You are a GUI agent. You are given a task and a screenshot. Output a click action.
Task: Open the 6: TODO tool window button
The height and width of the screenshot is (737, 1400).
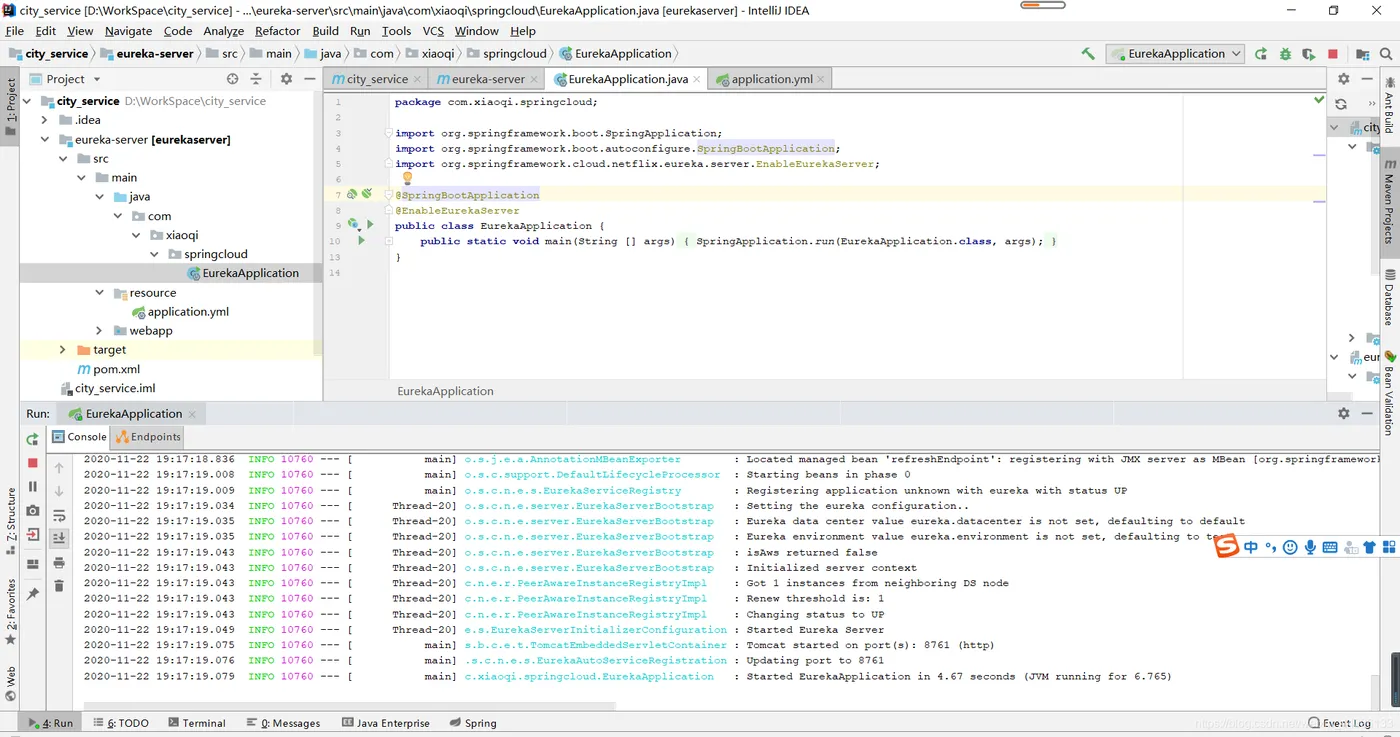[121, 723]
